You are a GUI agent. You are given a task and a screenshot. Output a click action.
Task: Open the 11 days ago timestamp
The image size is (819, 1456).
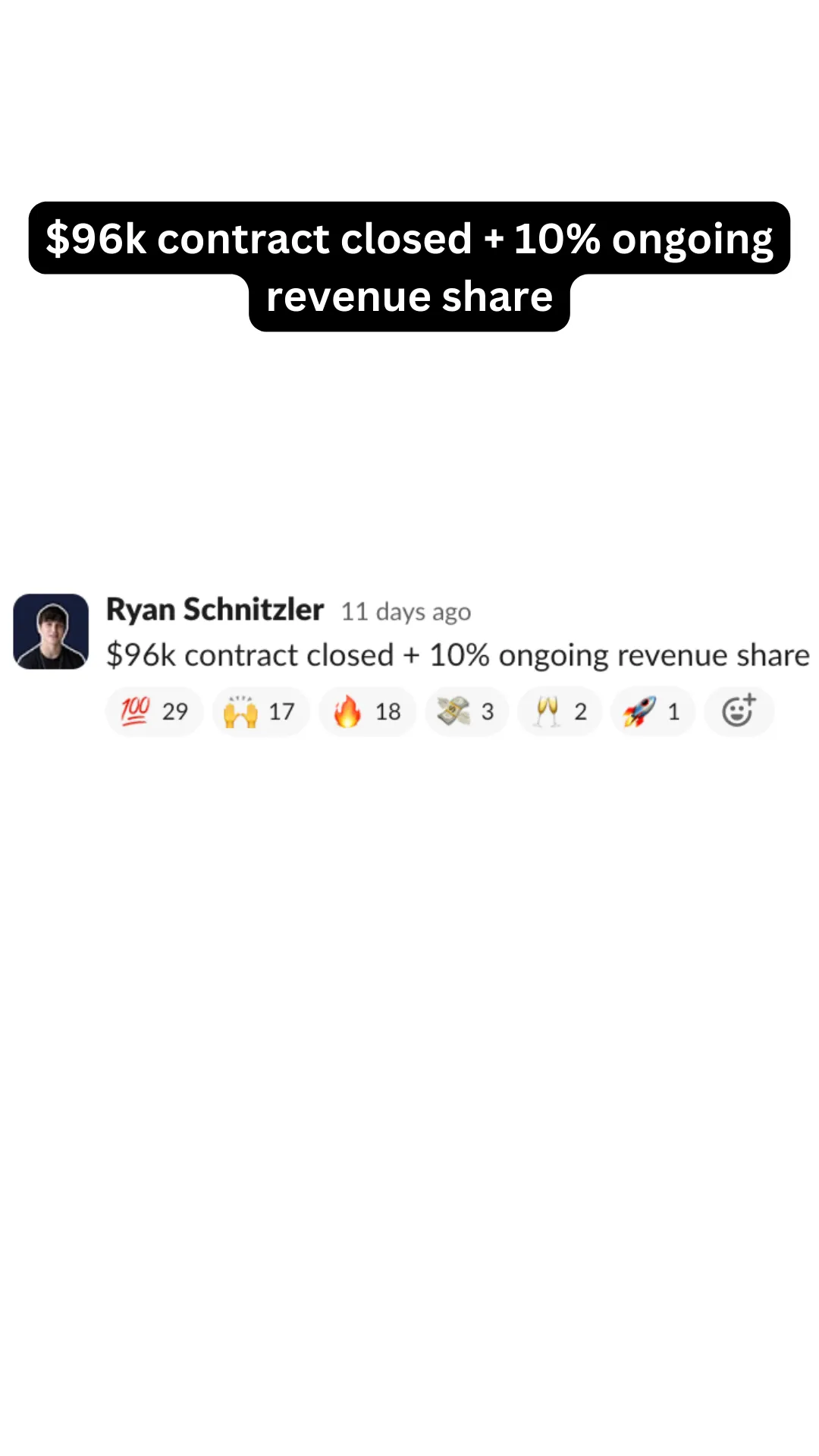(x=406, y=611)
